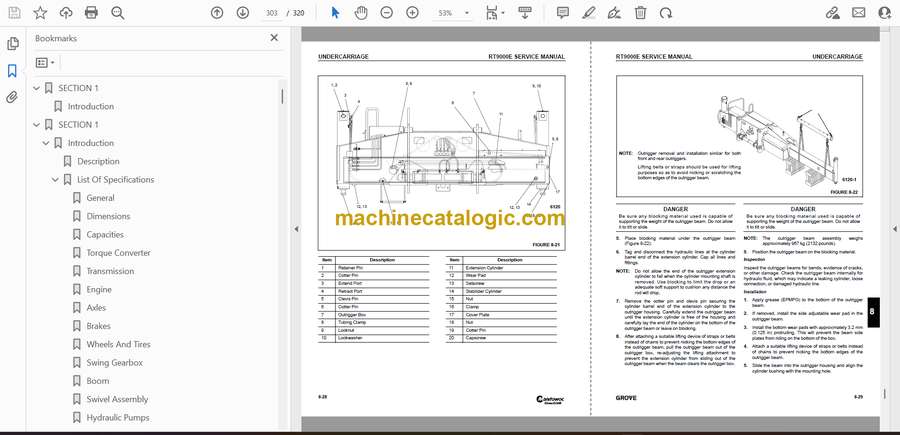Select the Swing Gearbox bookmark
This screenshot has width=900, height=435.
(114, 362)
